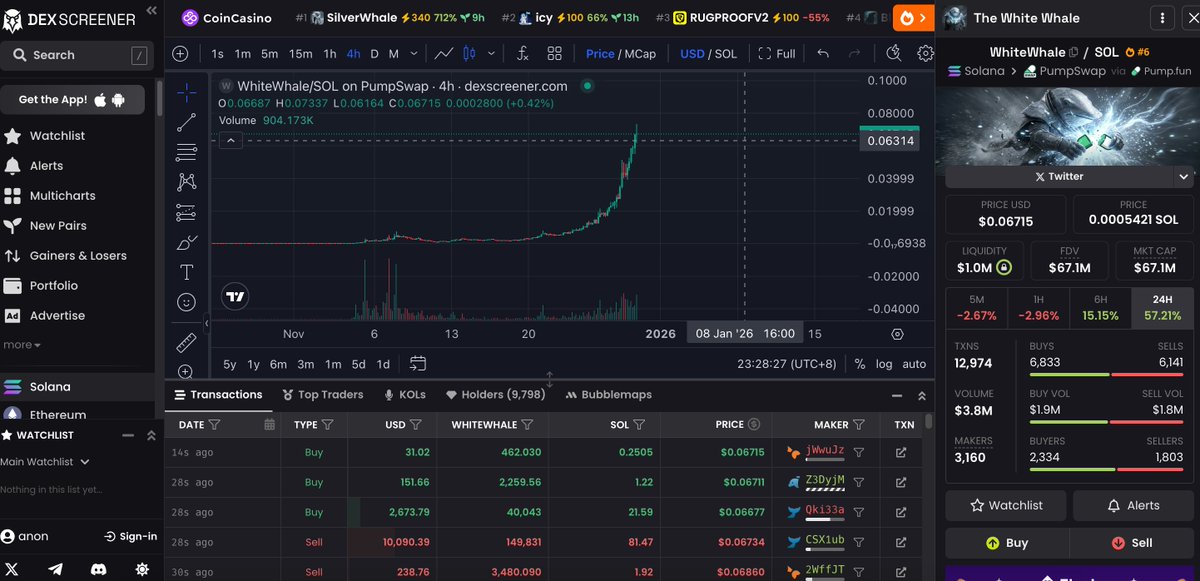Select the crosshair cursor tool

[x=186, y=93]
